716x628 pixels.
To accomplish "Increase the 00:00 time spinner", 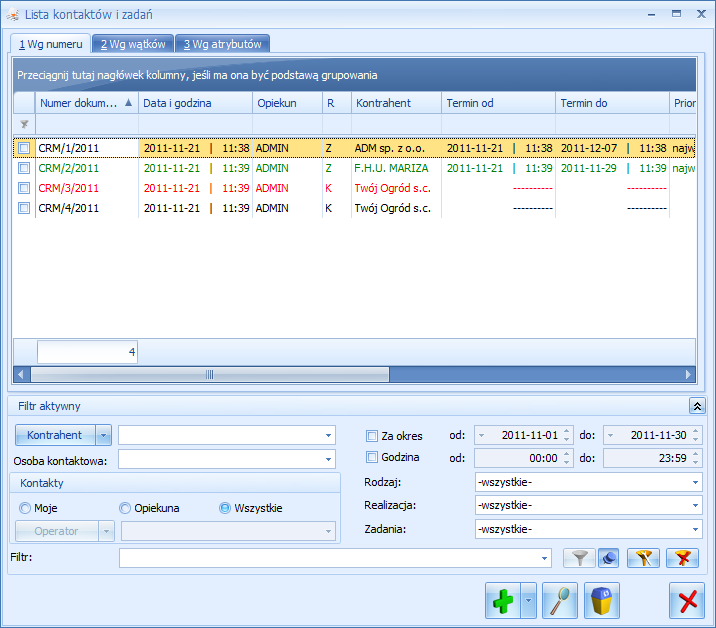I will tap(567, 454).
